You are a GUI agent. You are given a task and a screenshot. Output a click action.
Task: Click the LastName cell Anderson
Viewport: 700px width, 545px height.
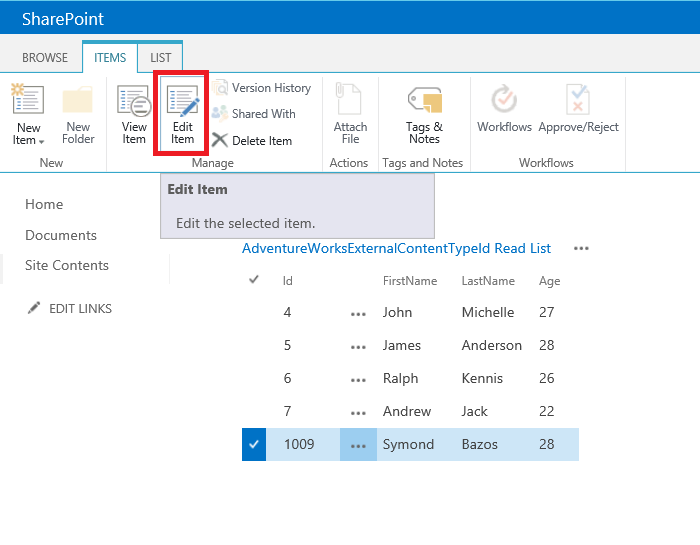pos(492,345)
